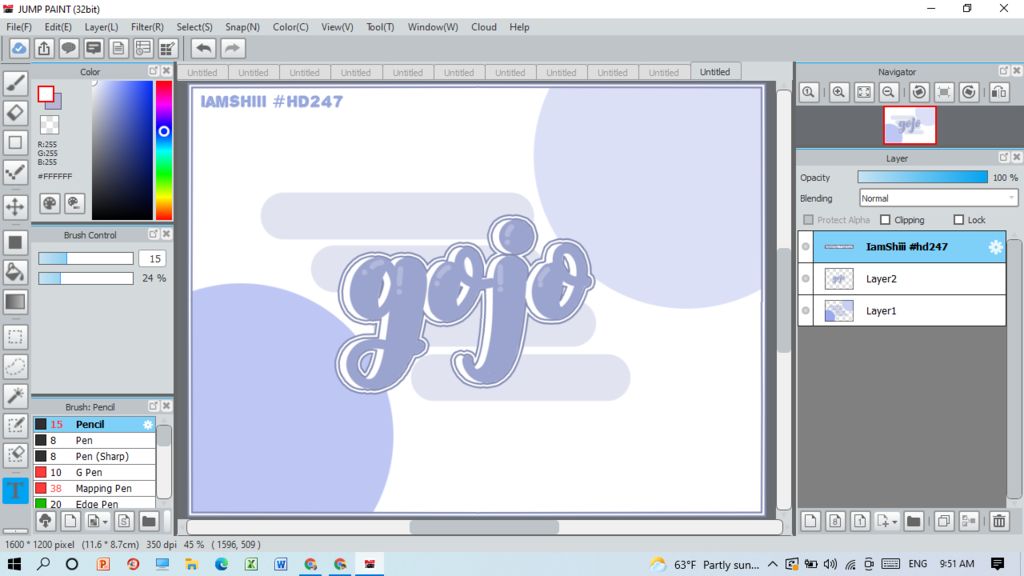The image size is (1024, 576).
Task: Open gear settings for Pencil brush
Action: pos(148,424)
